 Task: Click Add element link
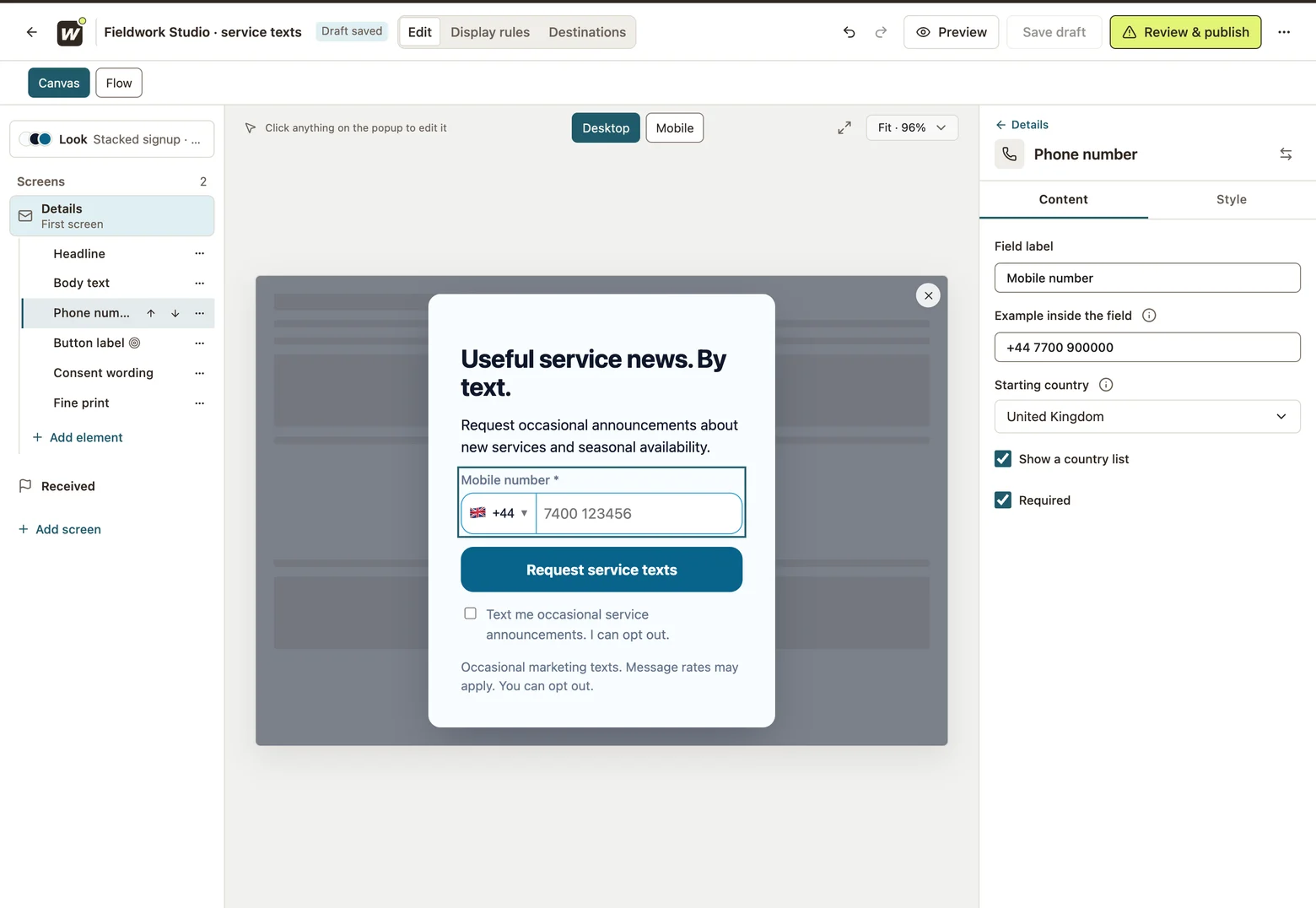(78, 438)
